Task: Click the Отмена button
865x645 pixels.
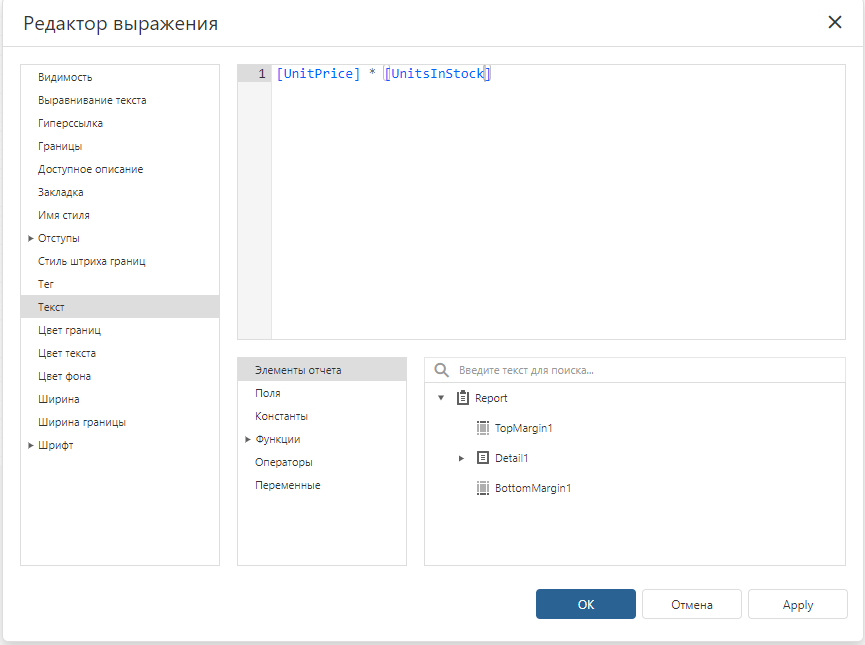Action: (692, 604)
